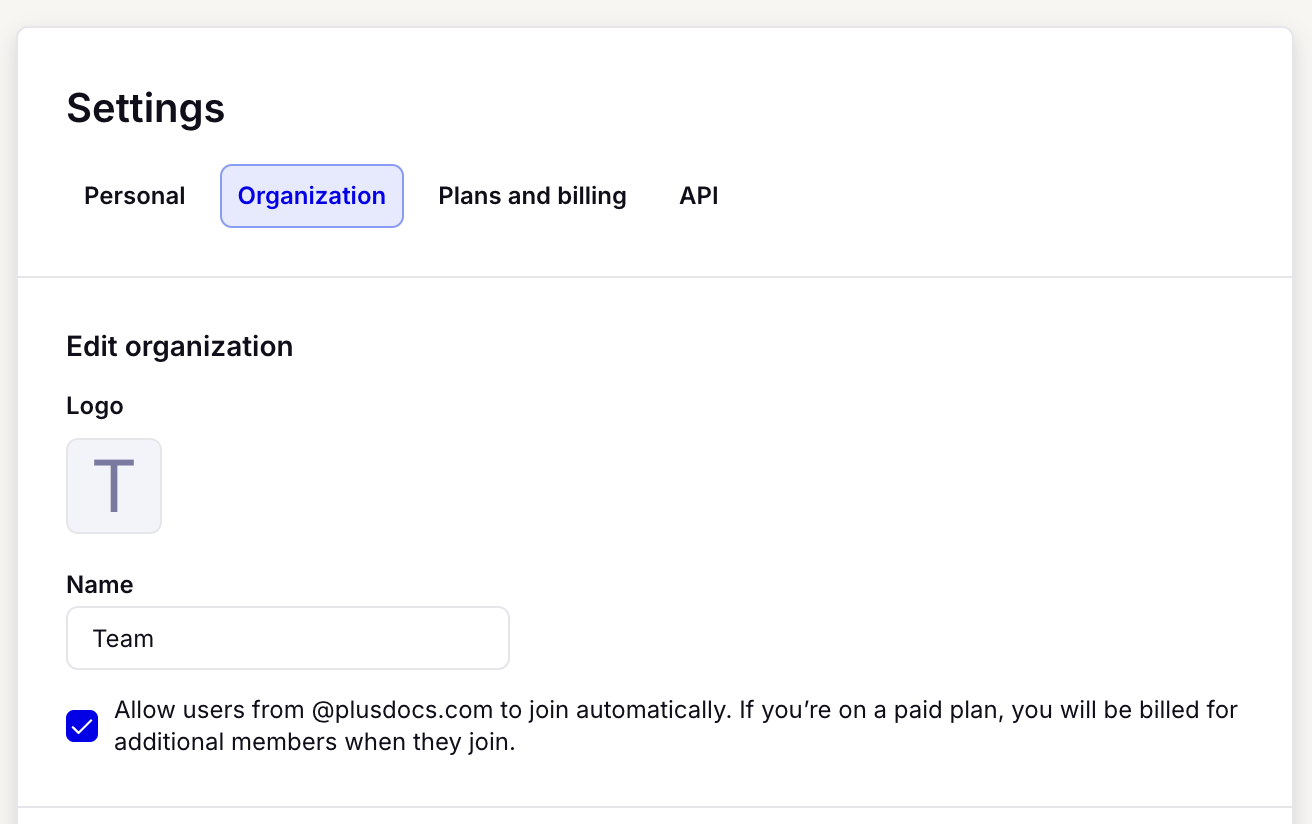Click the Name field label
Image resolution: width=1312 pixels, height=824 pixels.
(100, 585)
